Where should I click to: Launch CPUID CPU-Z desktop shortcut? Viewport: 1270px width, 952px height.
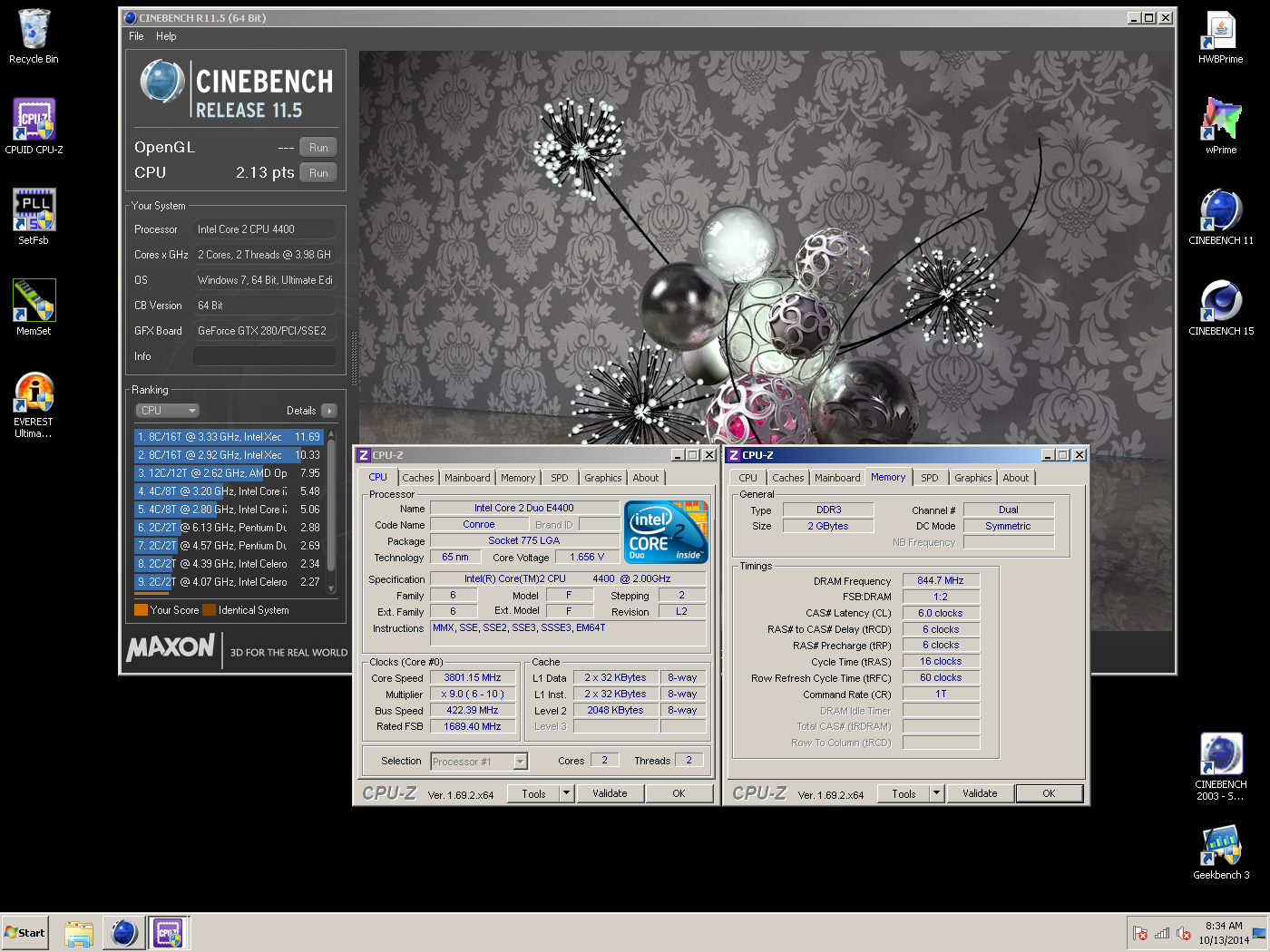pyautogui.click(x=34, y=126)
